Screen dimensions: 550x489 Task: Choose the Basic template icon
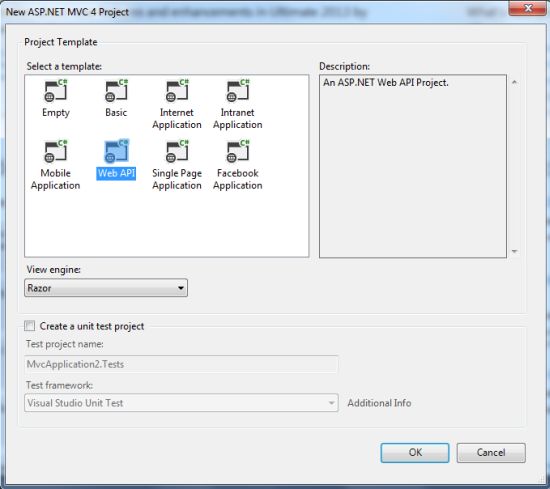(x=116, y=91)
